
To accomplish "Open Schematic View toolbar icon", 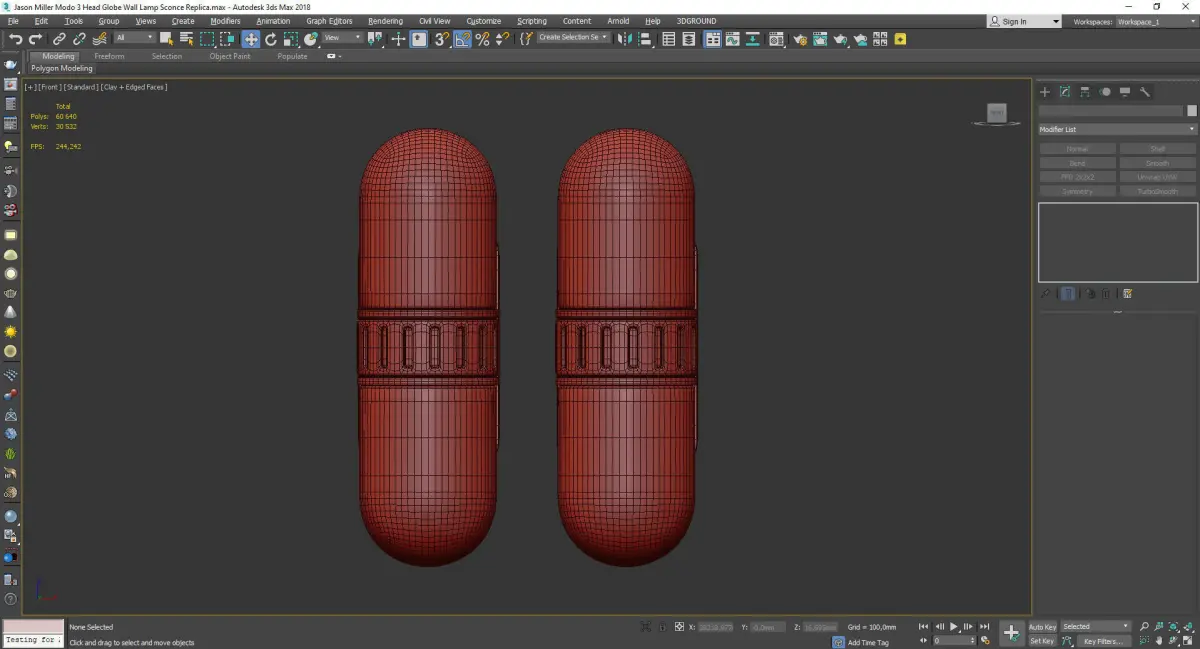I will coord(752,39).
